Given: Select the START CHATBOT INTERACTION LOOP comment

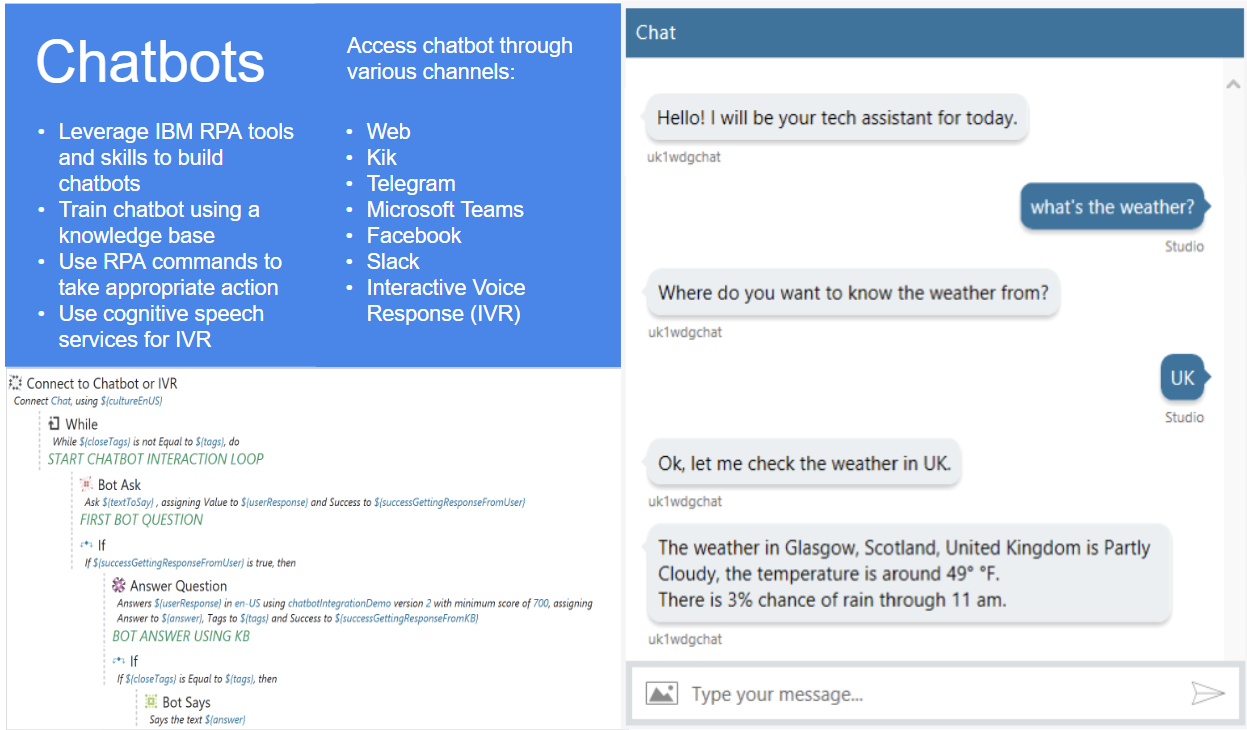Looking at the screenshot, I should coord(155,459).
